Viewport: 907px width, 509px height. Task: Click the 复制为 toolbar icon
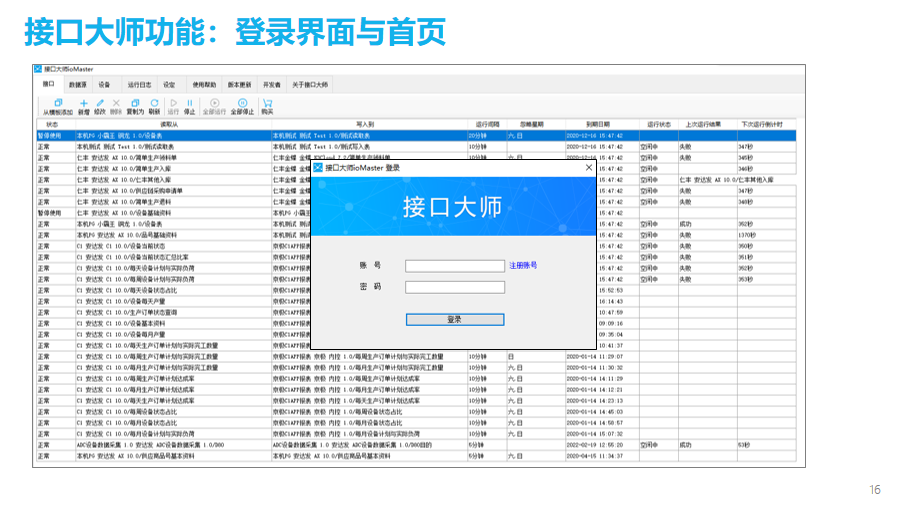click(x=135, y=103)
